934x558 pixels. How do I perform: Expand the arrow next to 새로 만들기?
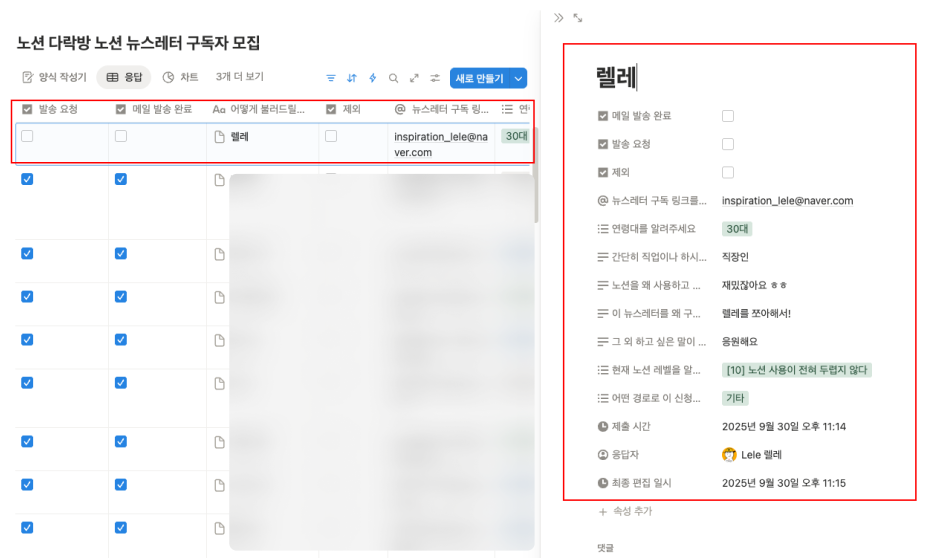tap(519, 78)
